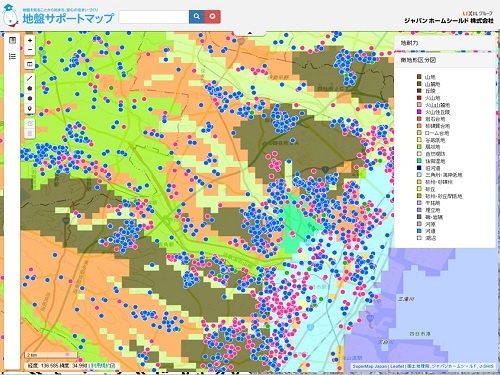Click the 湖沼 legend label

coord(430,238)
